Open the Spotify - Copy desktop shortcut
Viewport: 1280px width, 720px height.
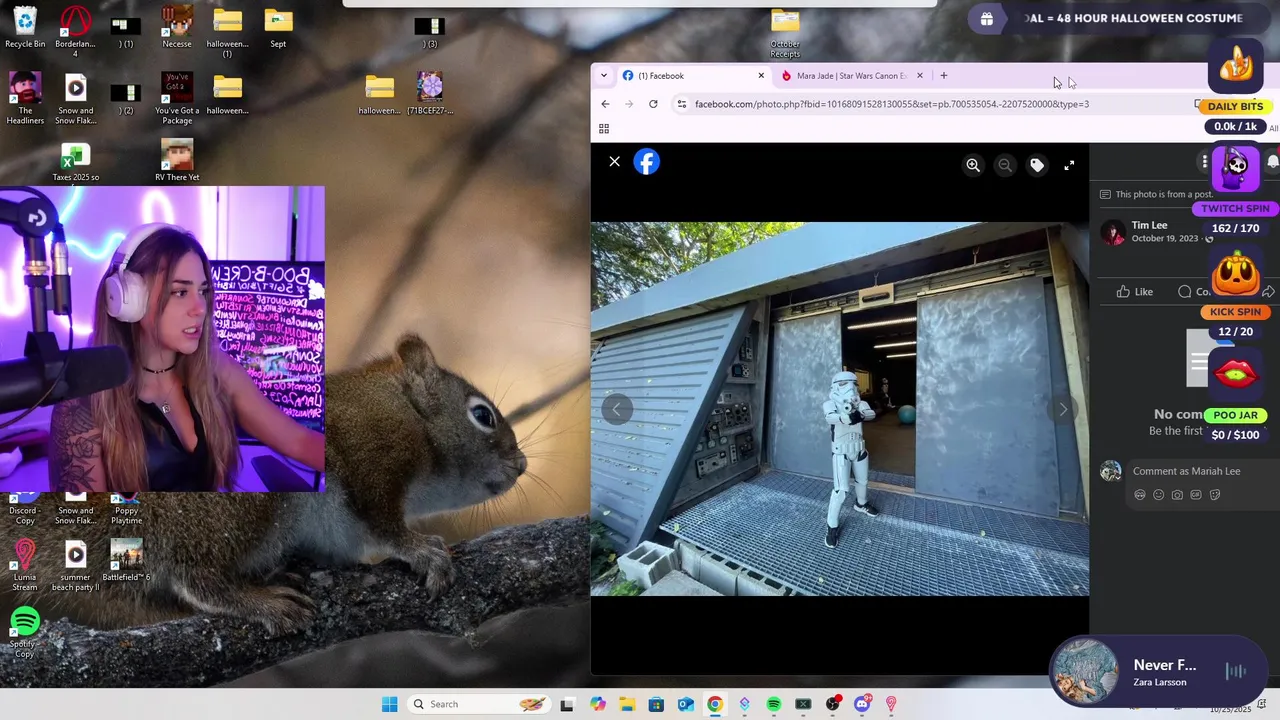tap(25, 632)
